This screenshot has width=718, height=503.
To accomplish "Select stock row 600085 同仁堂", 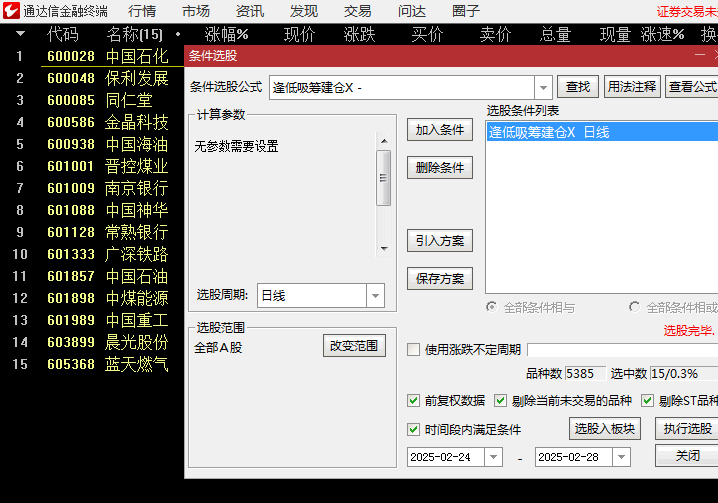I will [92, 100].
